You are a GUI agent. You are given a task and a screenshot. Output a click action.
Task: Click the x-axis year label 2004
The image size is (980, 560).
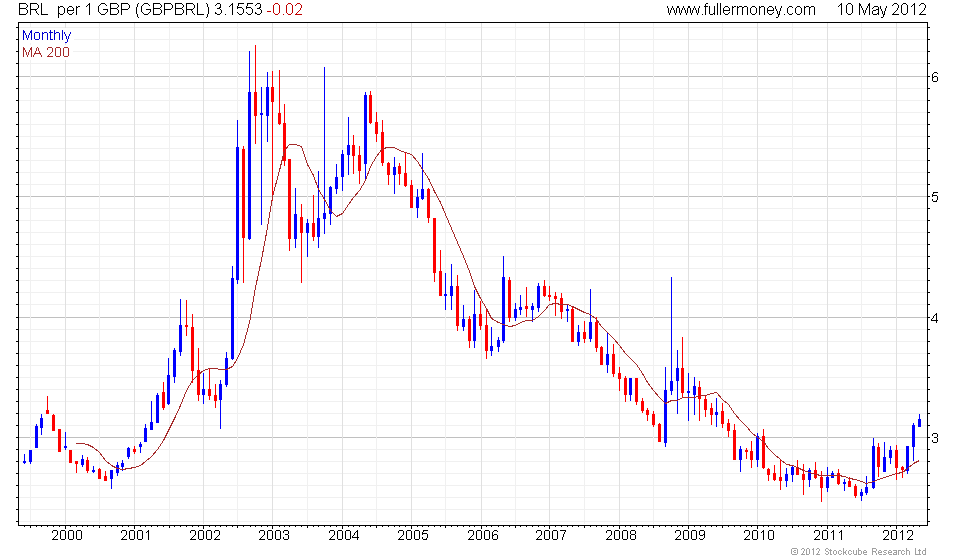(344, 535)
